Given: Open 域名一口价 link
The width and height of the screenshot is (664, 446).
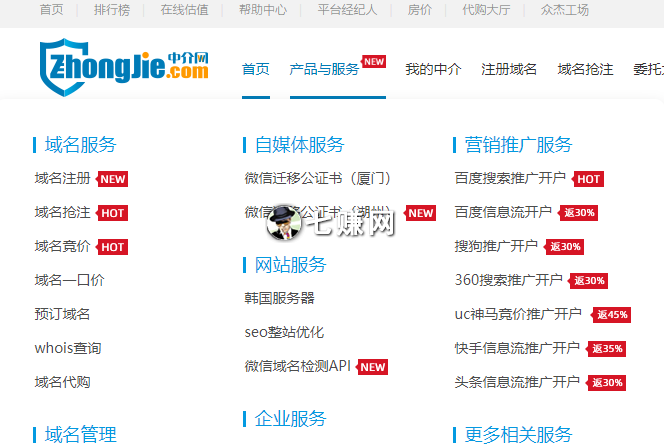Looking at the screenshot, I should click(69, 280).
